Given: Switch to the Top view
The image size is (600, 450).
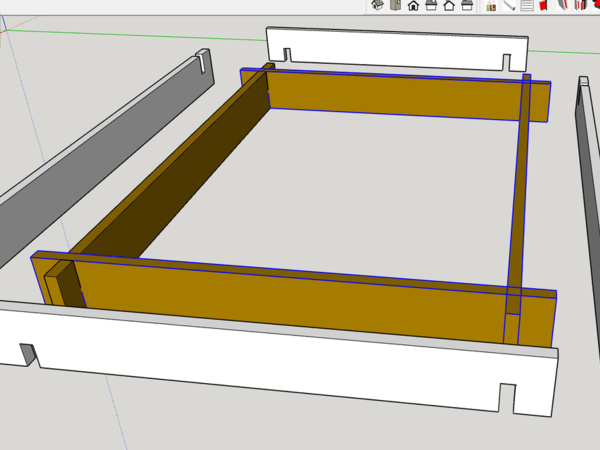Looking at the screenshot, I should coord(395,5).
